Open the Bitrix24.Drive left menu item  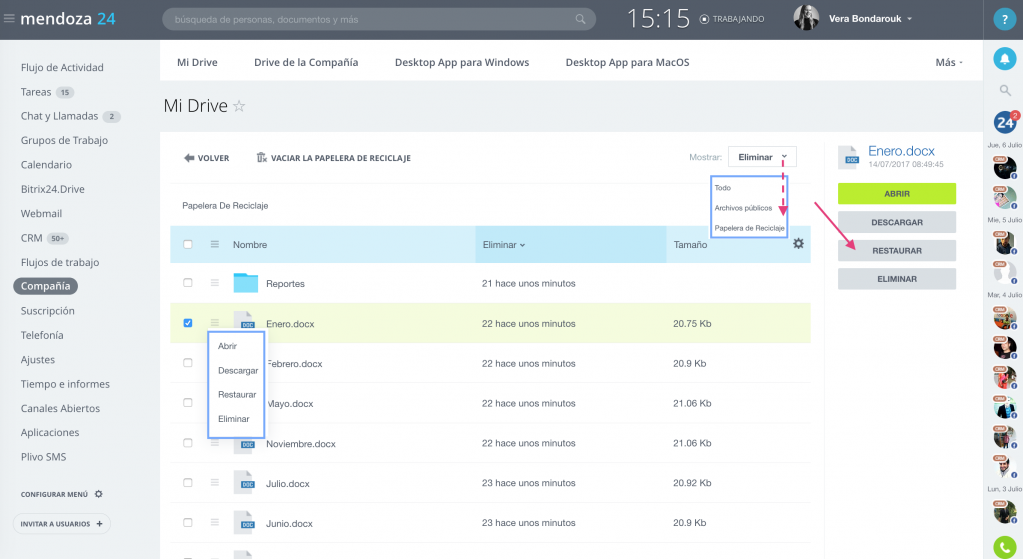[52, 189]
